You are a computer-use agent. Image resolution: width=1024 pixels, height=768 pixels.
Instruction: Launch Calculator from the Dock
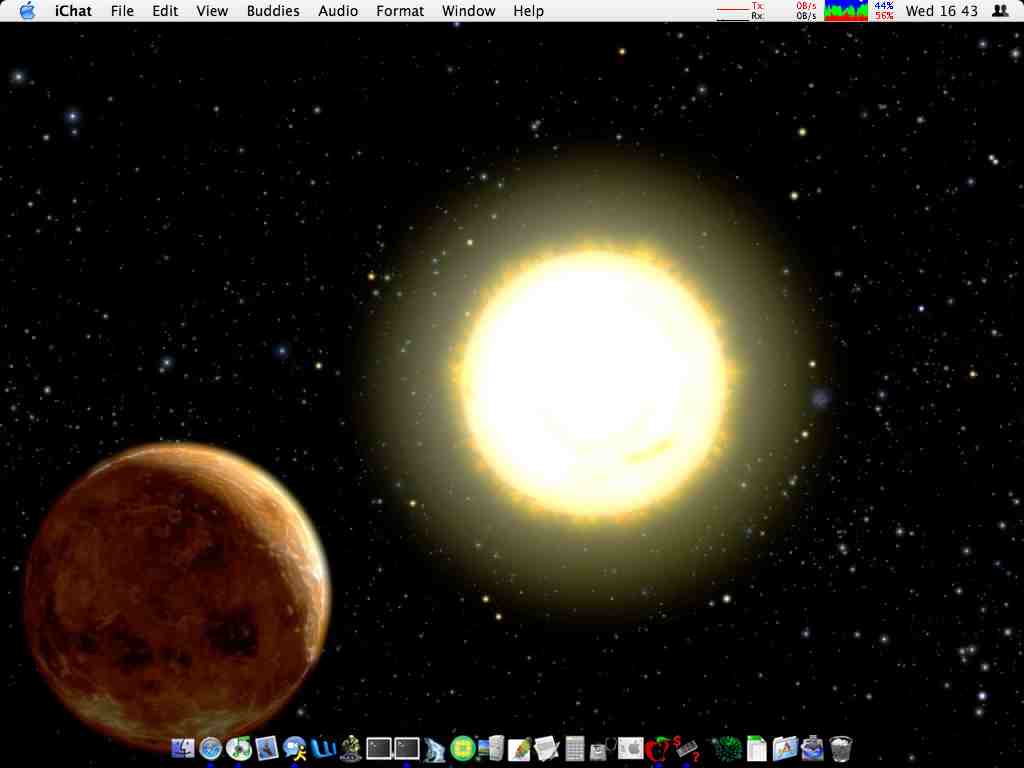[x=575, y=748]
